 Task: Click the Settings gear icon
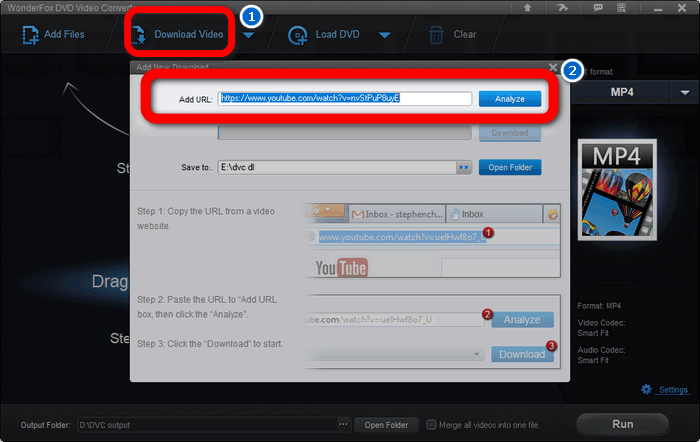pos(646,389)
